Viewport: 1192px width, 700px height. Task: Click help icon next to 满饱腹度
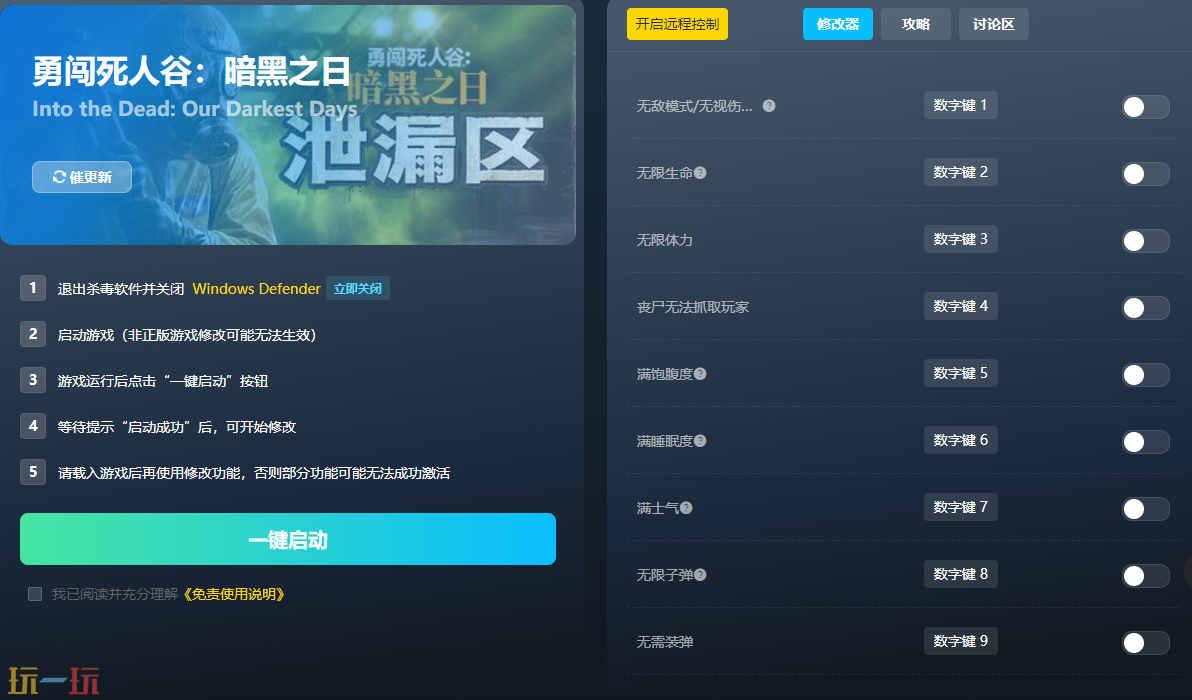click(700, 374)
